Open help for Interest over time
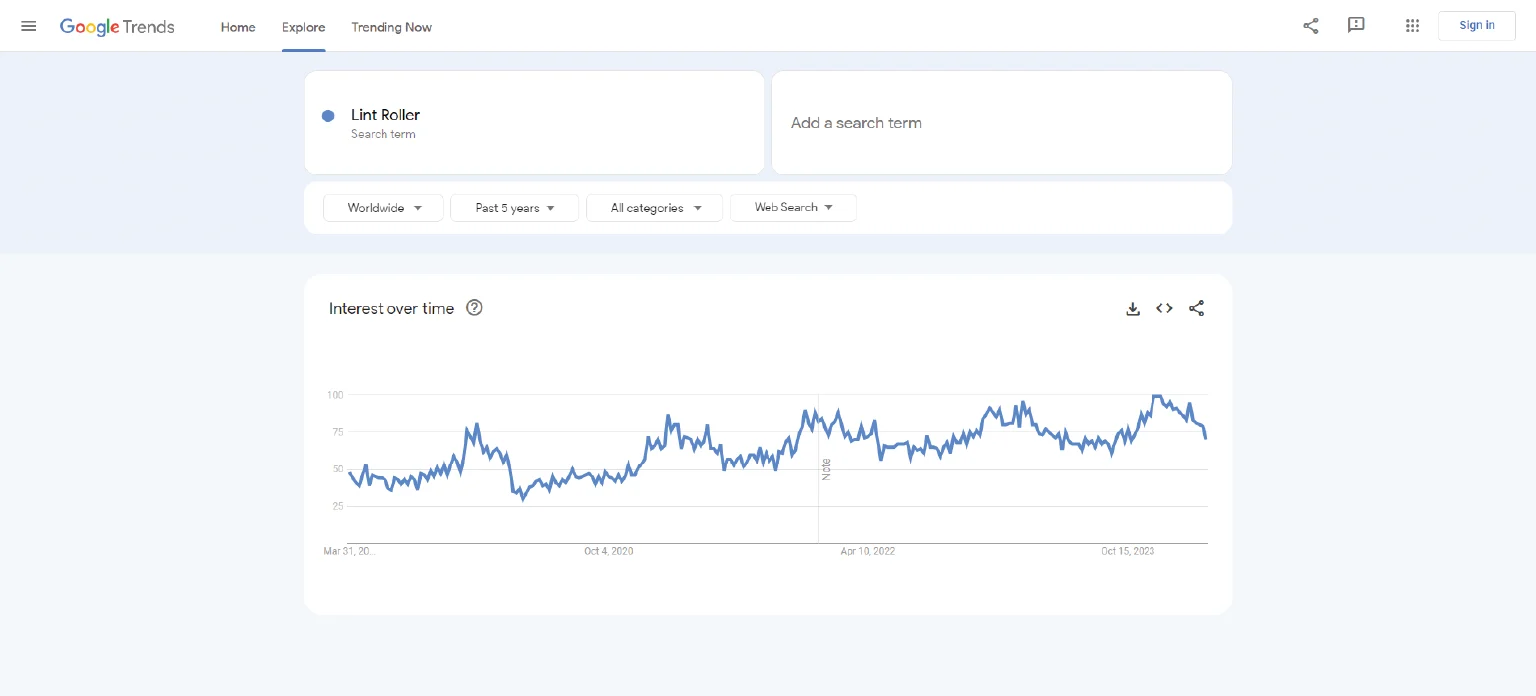This screenshot has height=696, width=1536. click(x=475, y=308)
